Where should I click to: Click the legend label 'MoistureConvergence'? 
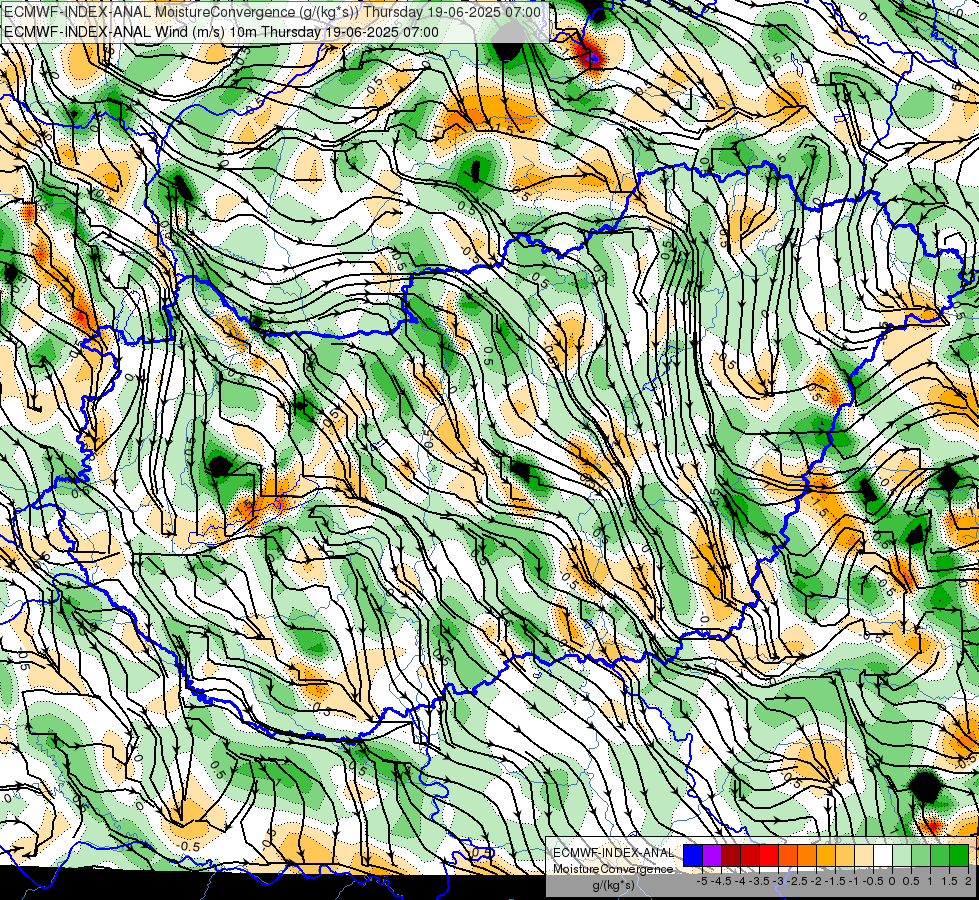[613, 869]
